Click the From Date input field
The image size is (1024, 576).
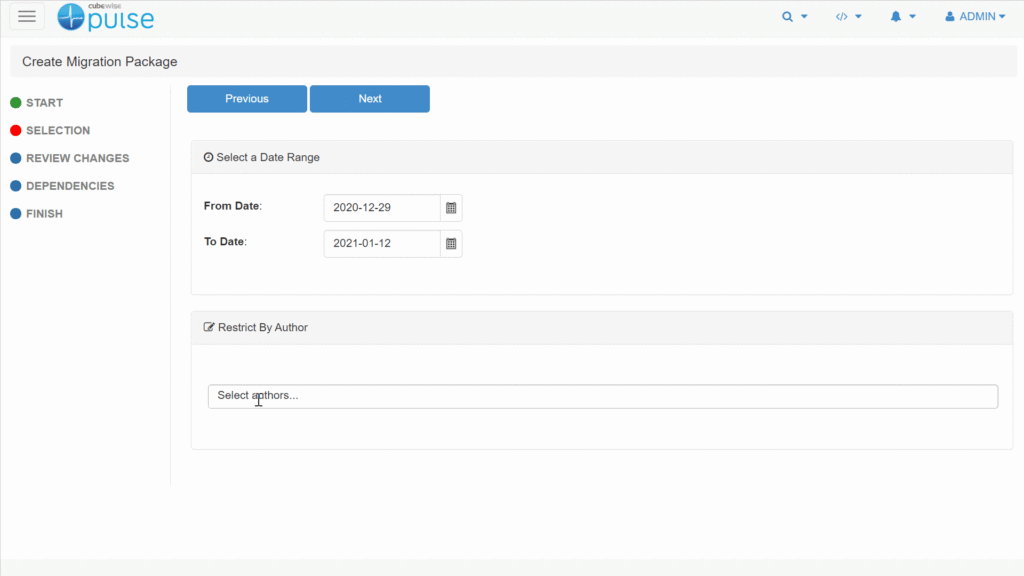382,208
